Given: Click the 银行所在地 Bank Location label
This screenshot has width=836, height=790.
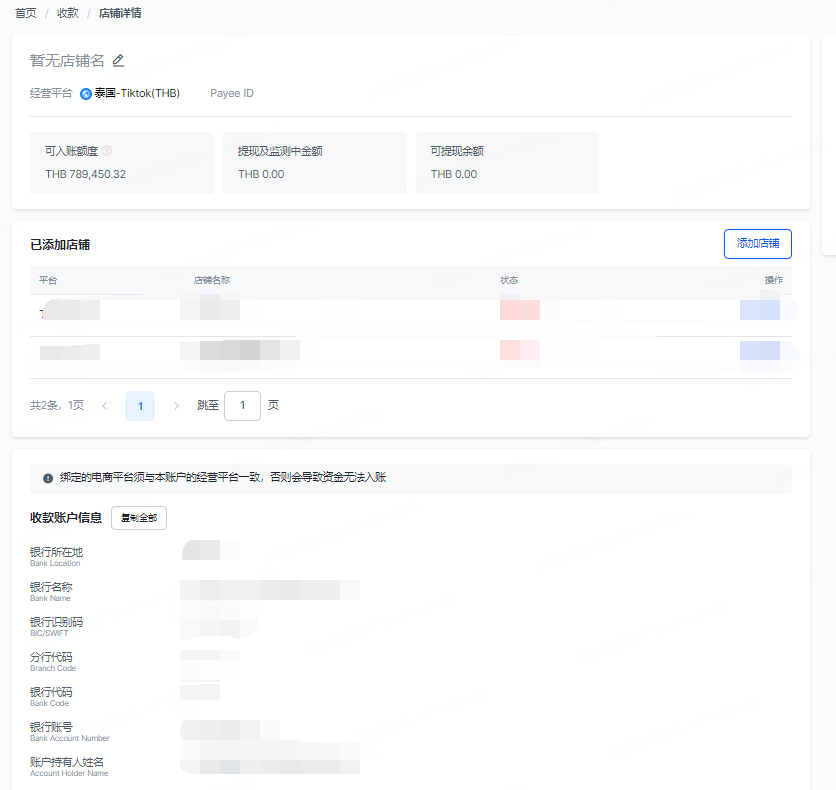Looking at the screenshot, I should tap(57, 556).
